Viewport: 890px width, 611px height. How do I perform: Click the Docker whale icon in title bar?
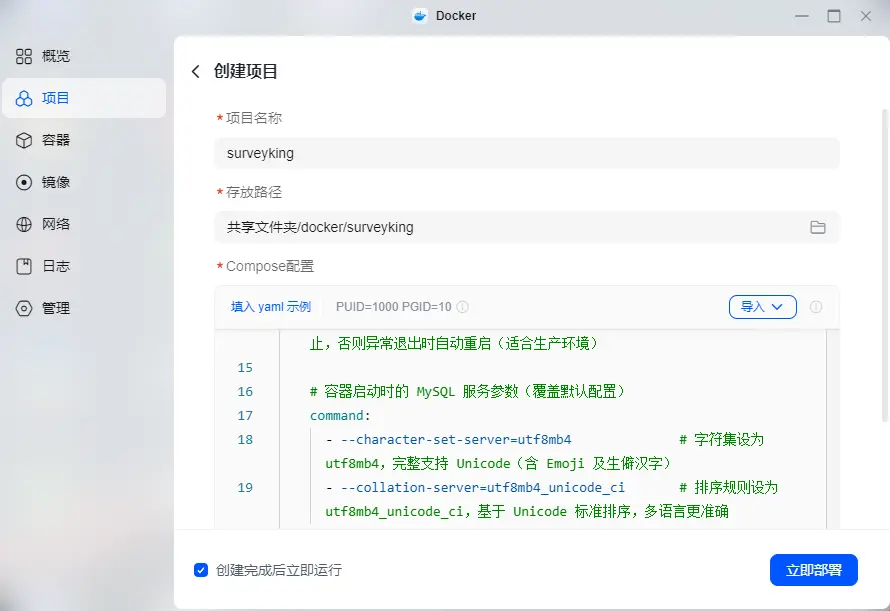click(420, 16)
